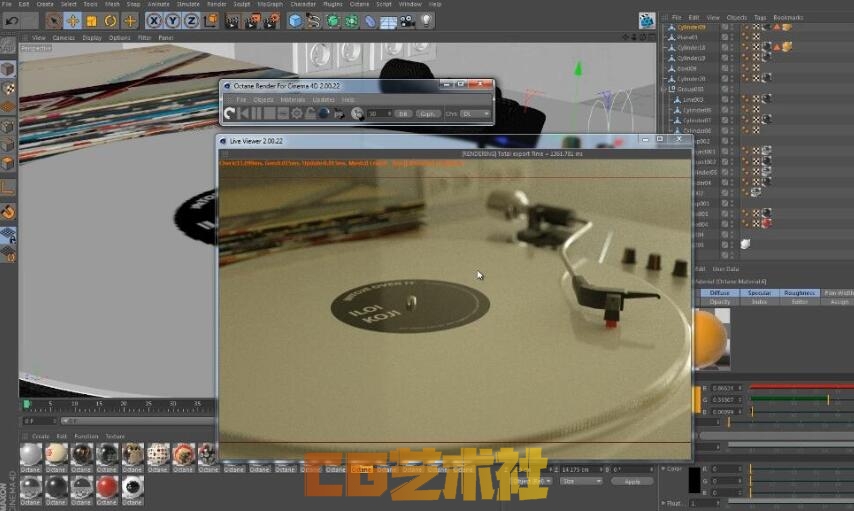Click the material picker icon in Octane toolbar
Image resolution: width=854 pixels, height=511 pixels.
pos(357,113)
